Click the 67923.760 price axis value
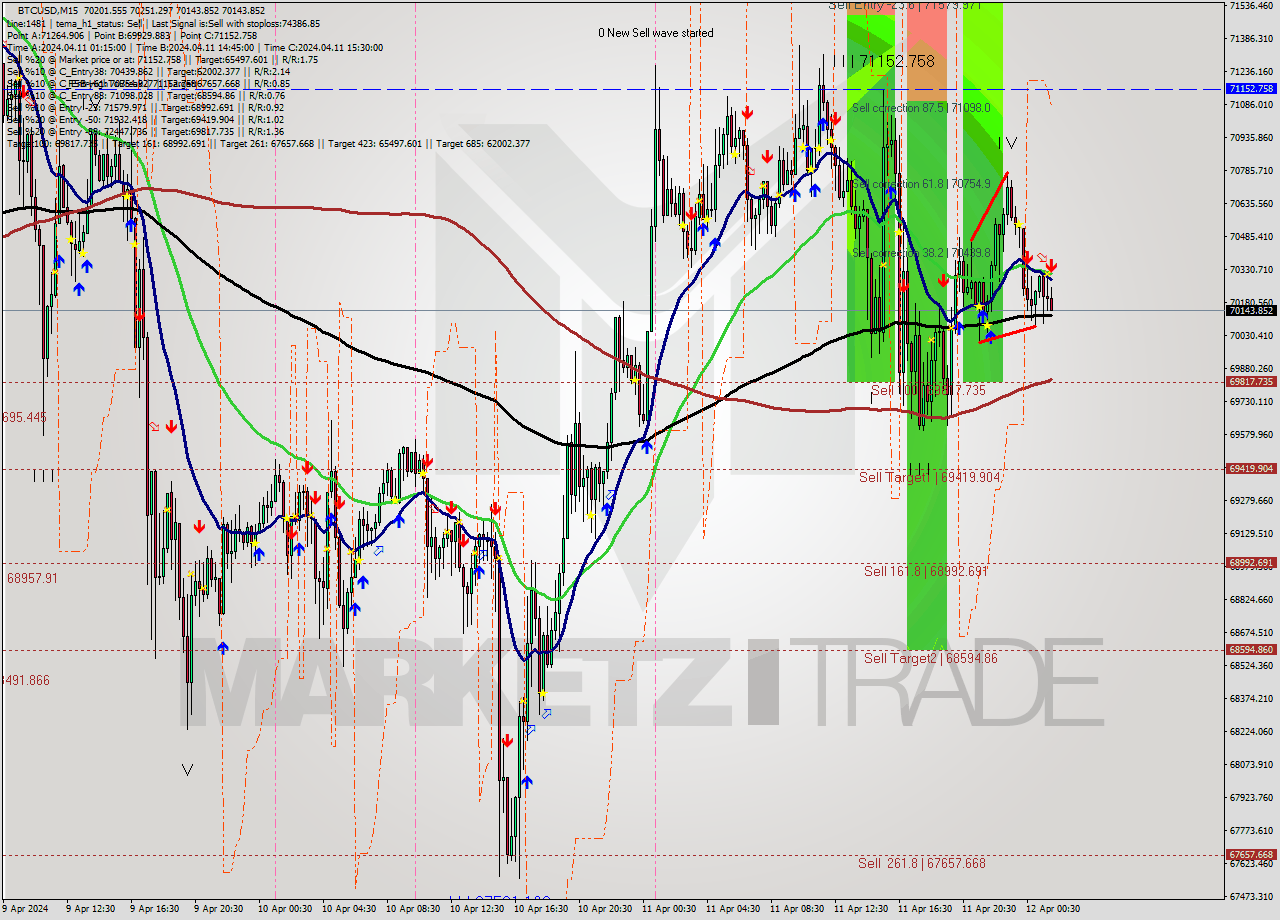Viewport: 1280px width, 920px height. [1251, 797]
